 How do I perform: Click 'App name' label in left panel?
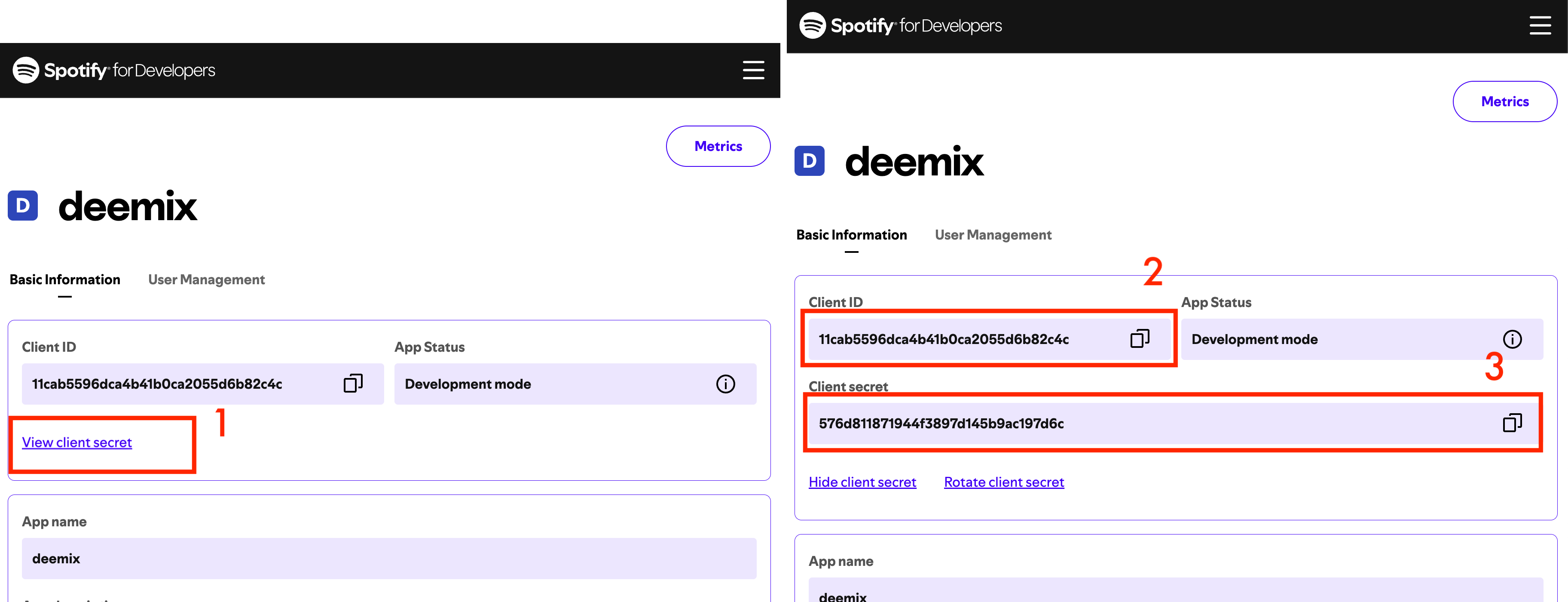coord(54,522)
